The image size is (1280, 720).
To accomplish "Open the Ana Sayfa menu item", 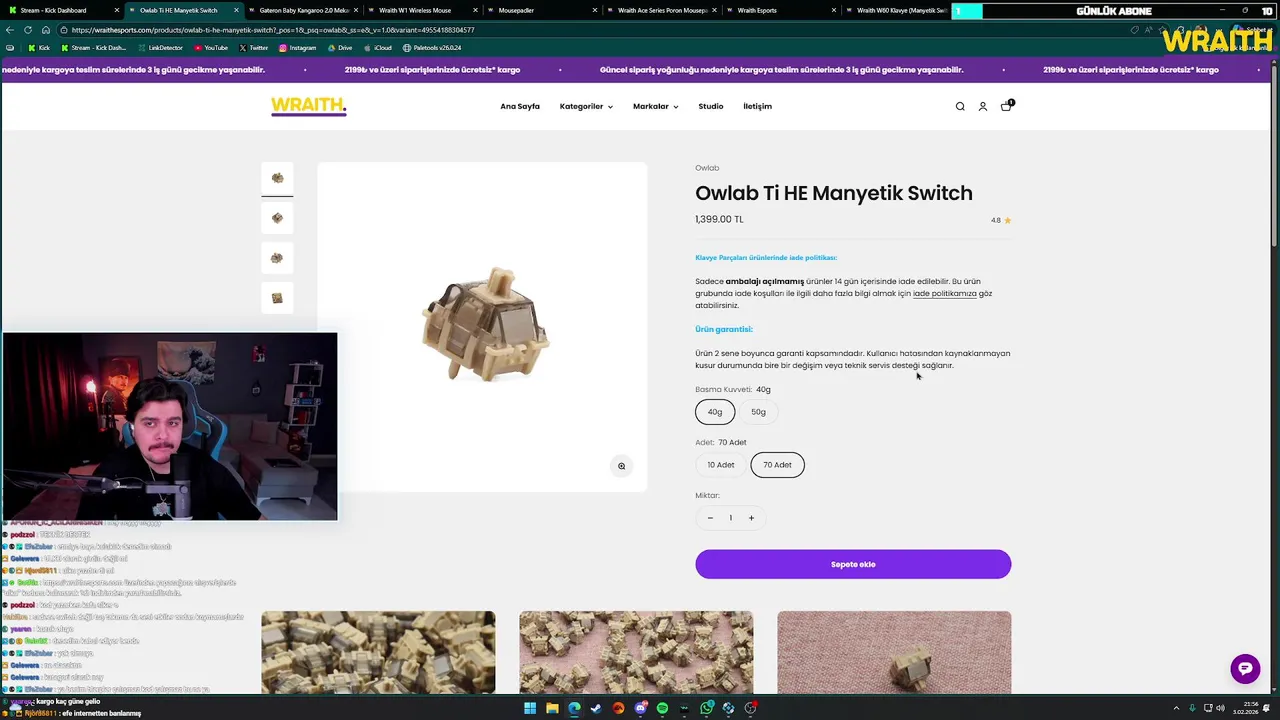I will coord(520,107).
